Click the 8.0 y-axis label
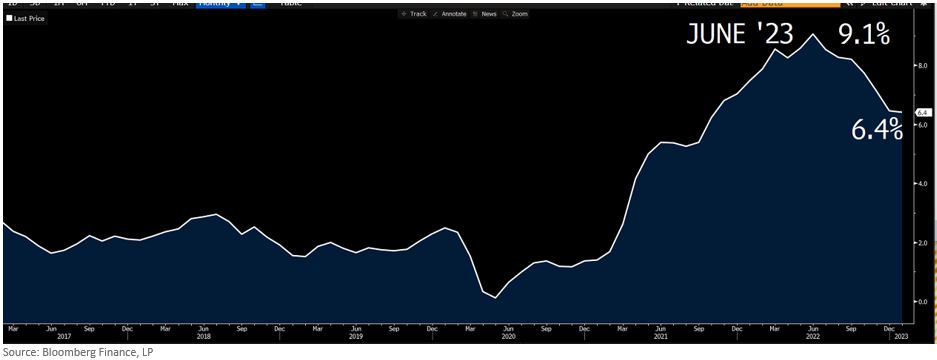Image resolution: width=937 pixels, height=360 pixels. (922, 66)
